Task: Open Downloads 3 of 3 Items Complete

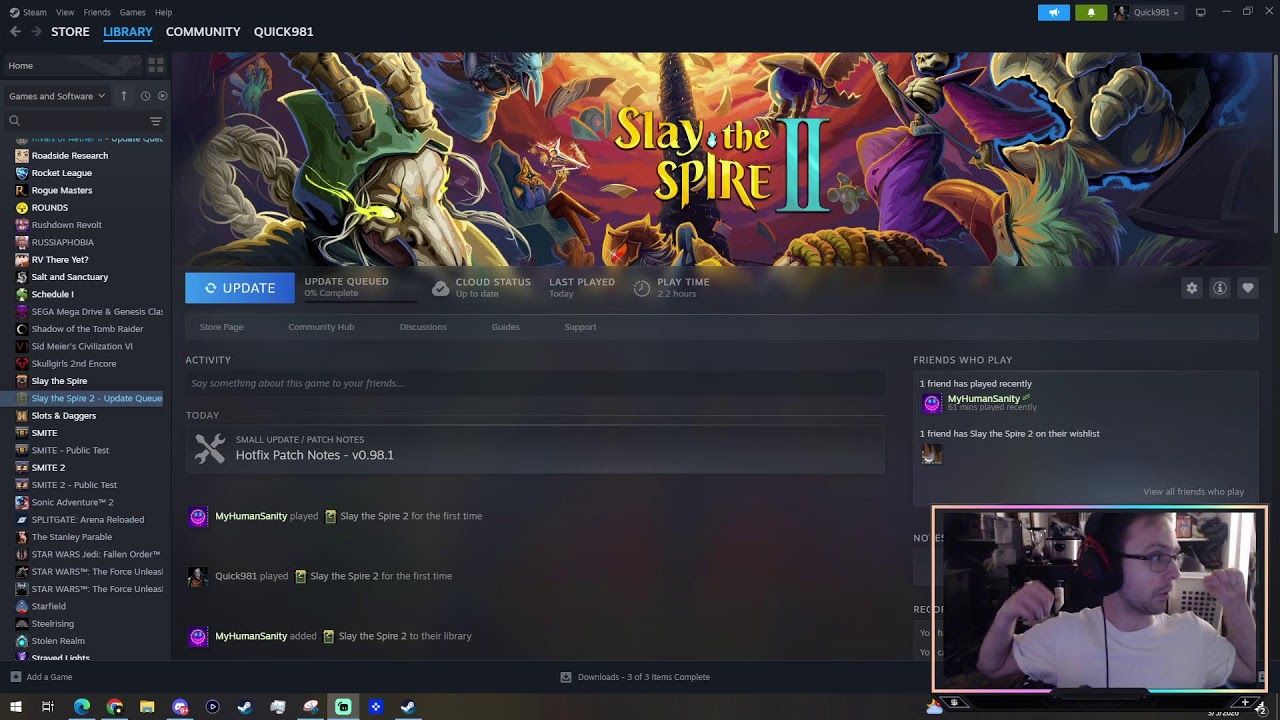Action: tap(635, 677)
